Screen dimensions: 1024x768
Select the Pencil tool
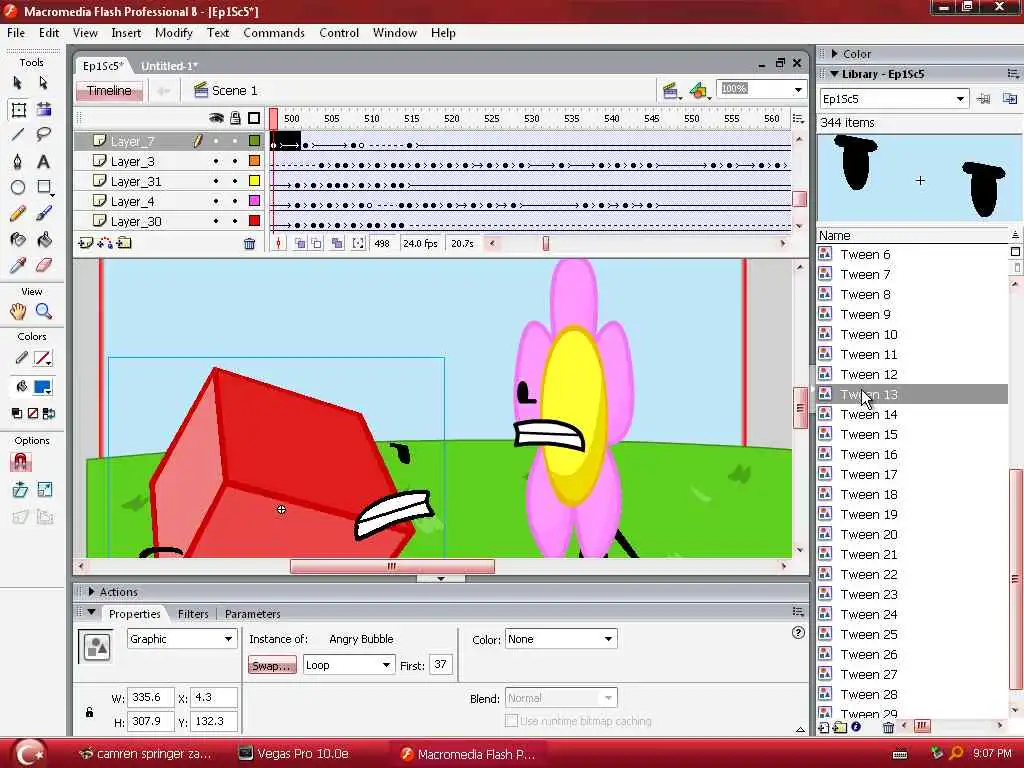pyautogui.click(x=18, y=214)
